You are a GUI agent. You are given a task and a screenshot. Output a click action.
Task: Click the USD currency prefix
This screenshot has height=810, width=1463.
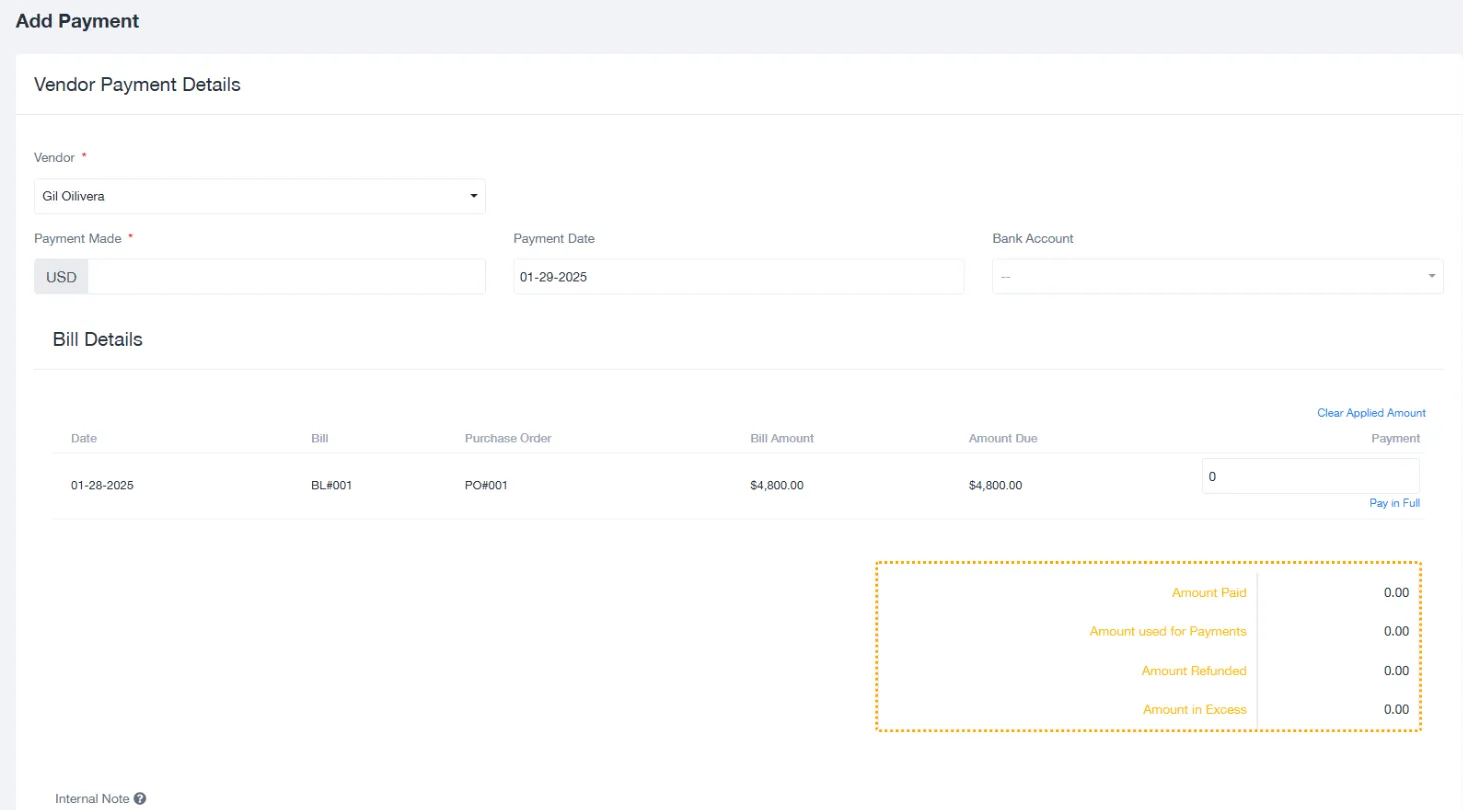(x=61, y=277)
